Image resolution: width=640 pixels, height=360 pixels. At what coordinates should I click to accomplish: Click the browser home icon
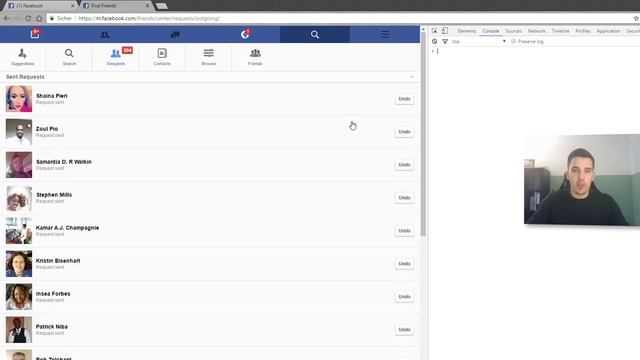tap(39, 18)
